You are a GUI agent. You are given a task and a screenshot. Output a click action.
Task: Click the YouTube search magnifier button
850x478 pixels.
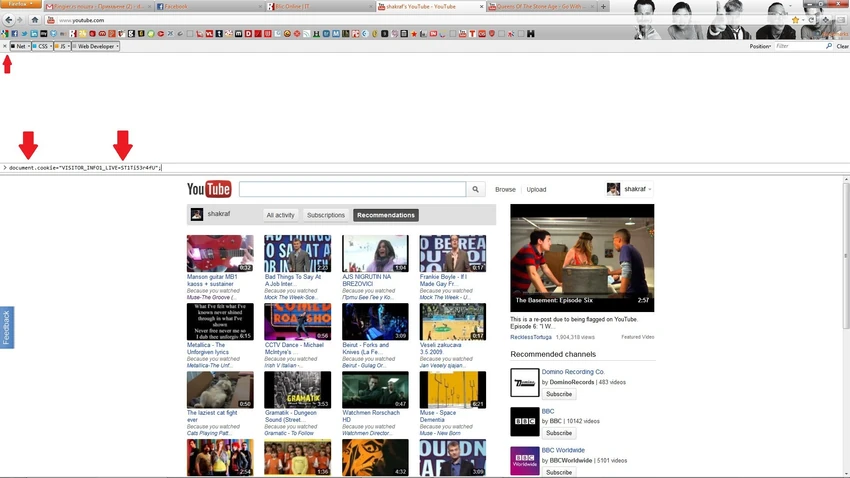pos(475,189)
